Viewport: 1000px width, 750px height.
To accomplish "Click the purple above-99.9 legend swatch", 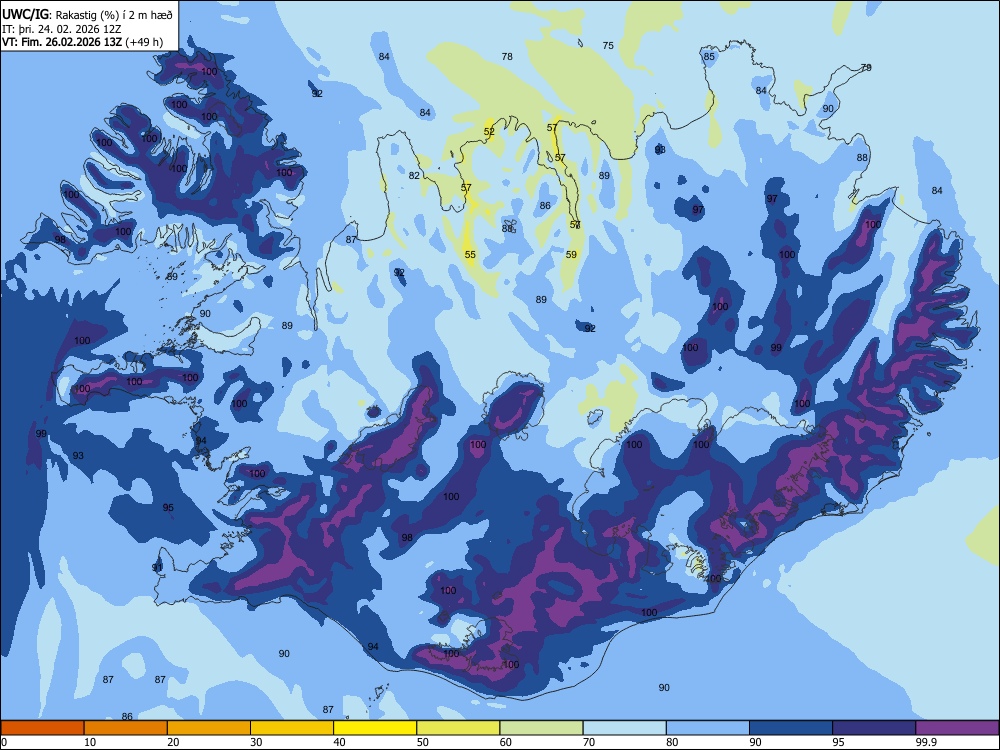I will click(x=957, y=728).
